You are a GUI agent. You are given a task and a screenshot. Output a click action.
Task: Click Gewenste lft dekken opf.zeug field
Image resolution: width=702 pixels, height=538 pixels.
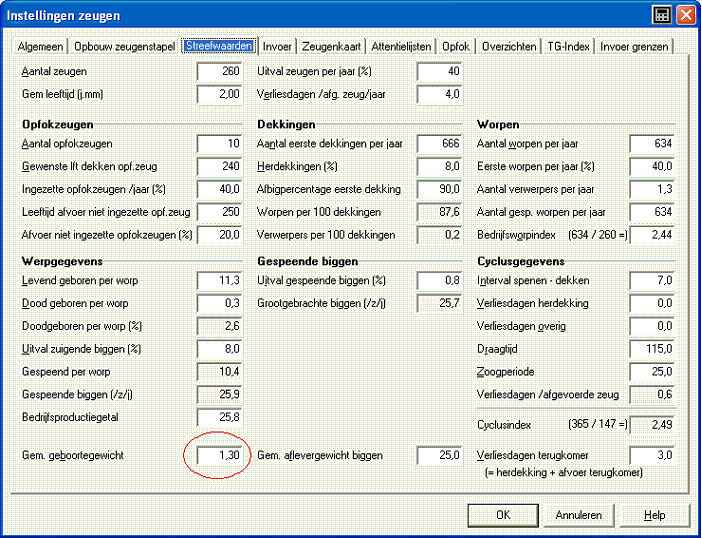pos(220,167)
